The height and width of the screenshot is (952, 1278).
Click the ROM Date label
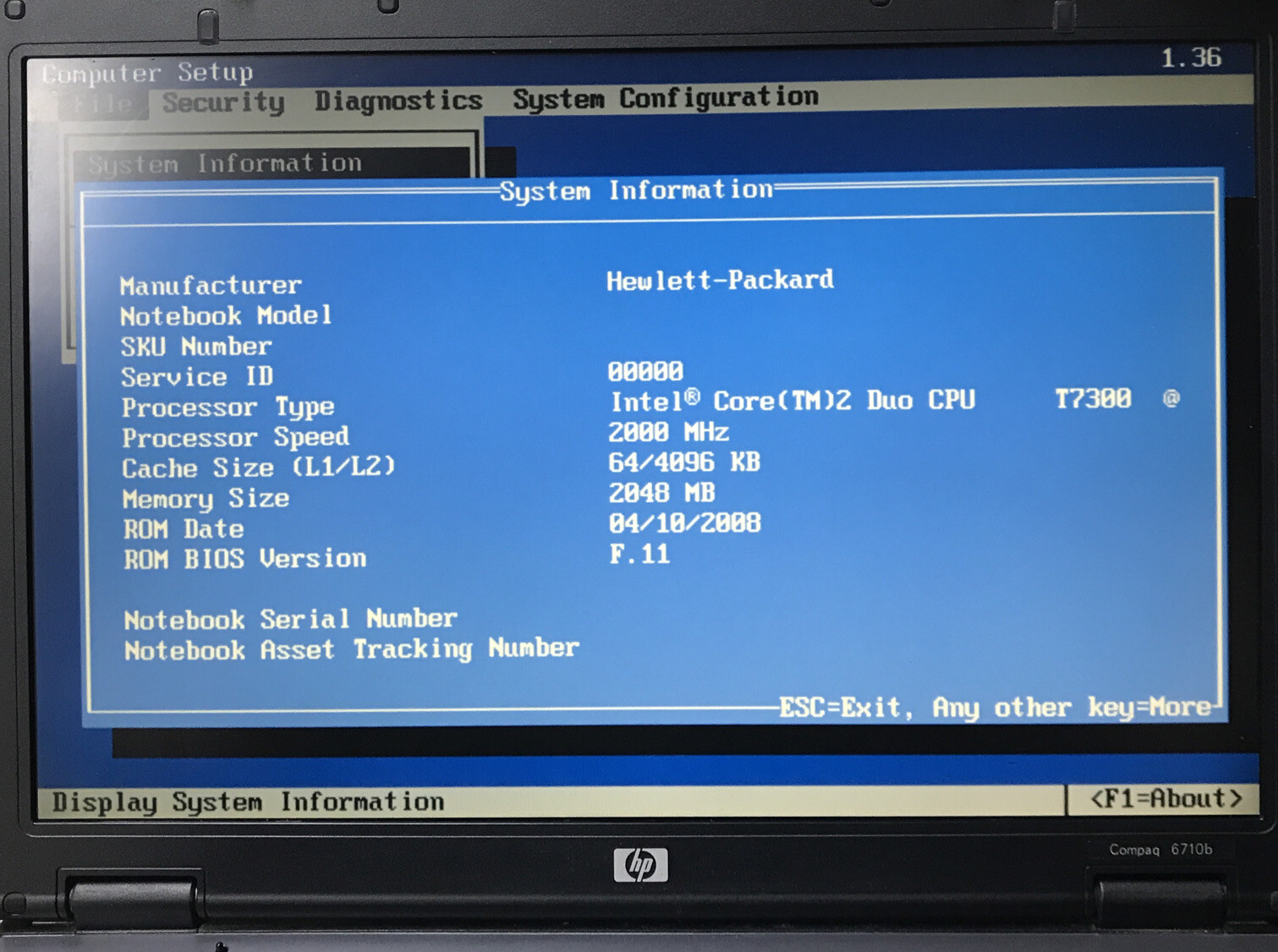coord(184,529)
